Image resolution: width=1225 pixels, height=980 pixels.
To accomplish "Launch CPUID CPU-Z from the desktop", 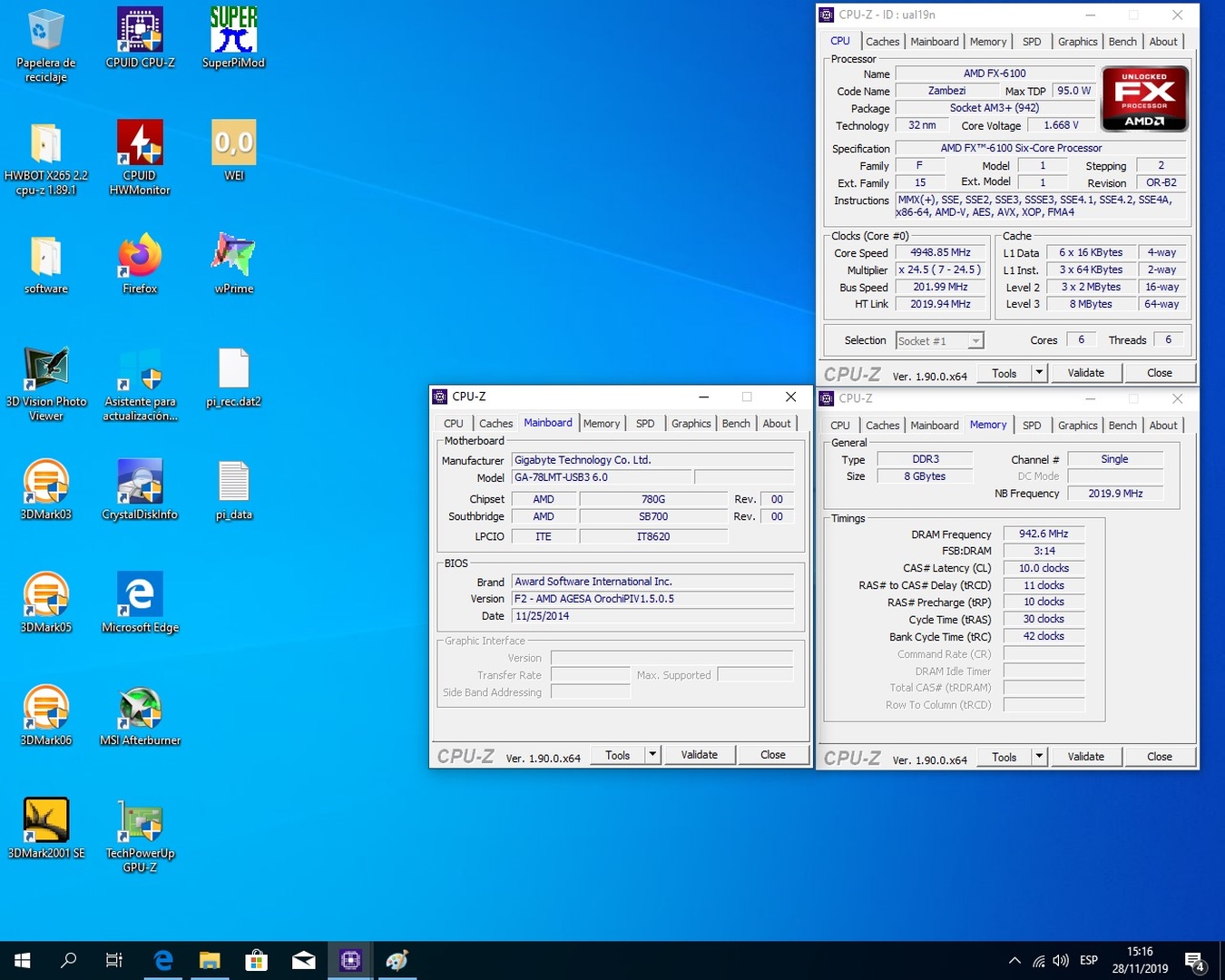I will [x=140, y=38].
